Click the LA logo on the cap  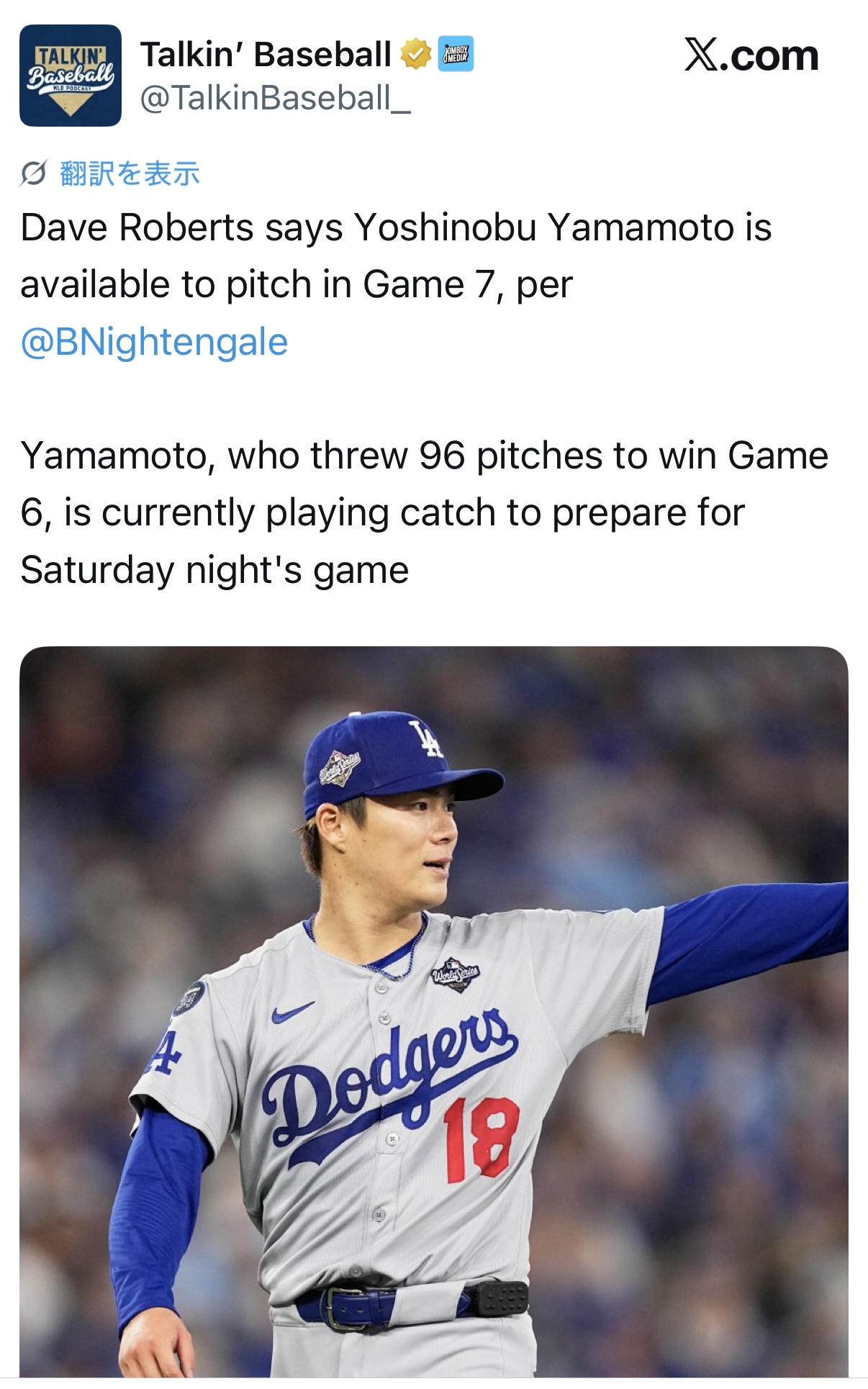coord(426,738)
